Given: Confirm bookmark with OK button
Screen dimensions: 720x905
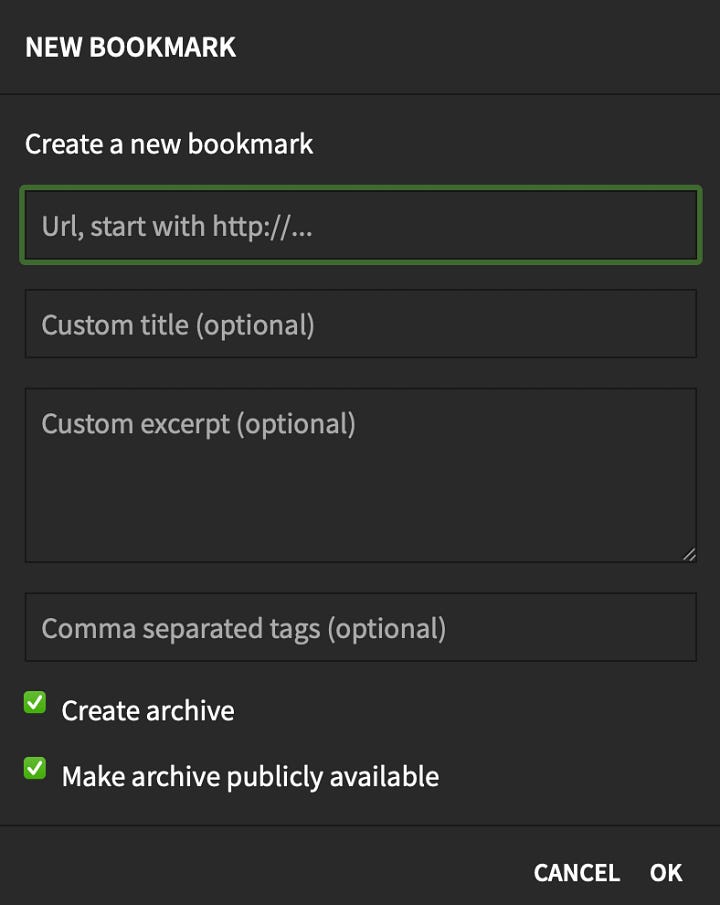Looking at the screenshot, I should click(x=666, y=873).
